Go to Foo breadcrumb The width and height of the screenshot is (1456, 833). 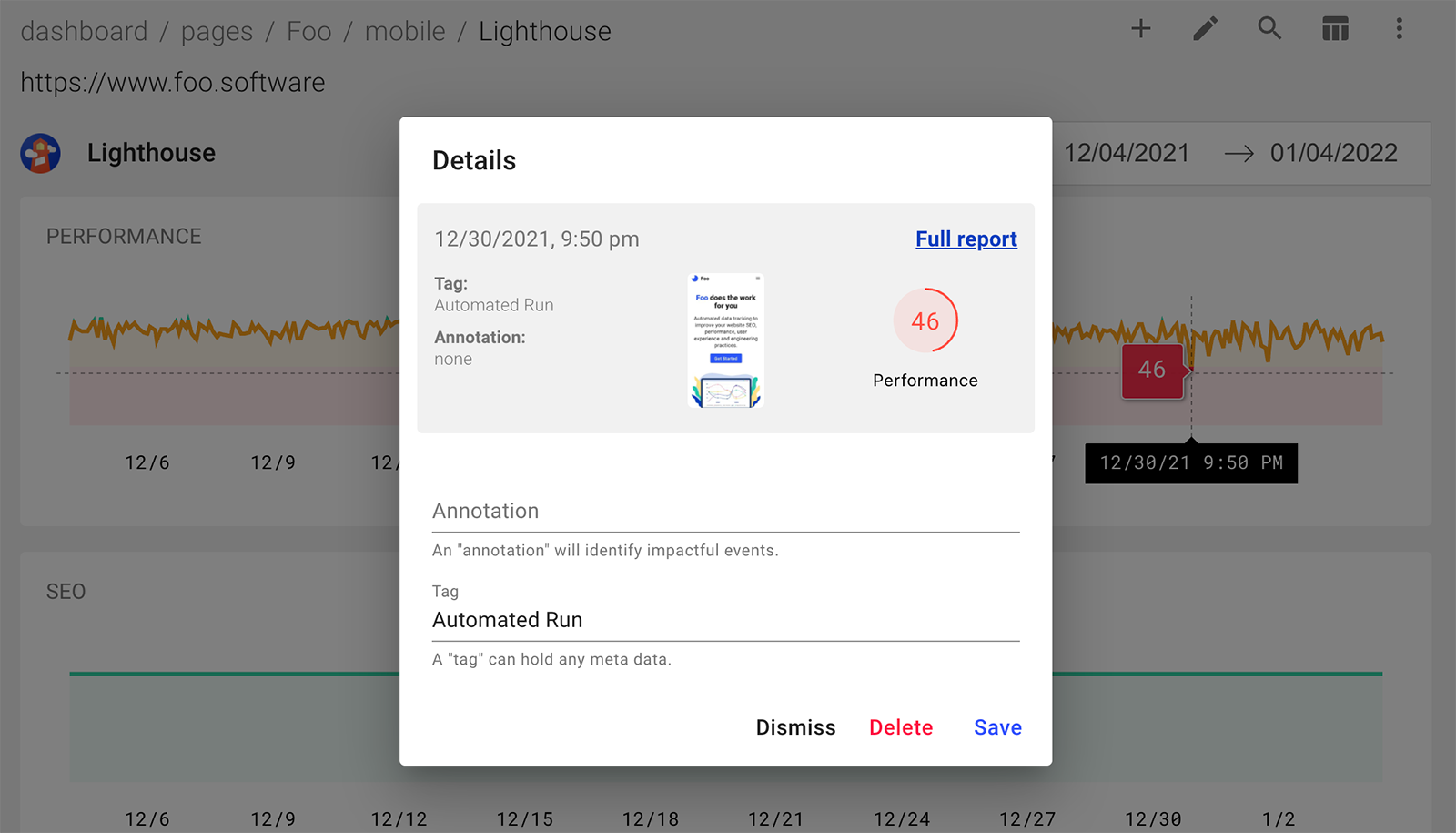click(309, 32)
